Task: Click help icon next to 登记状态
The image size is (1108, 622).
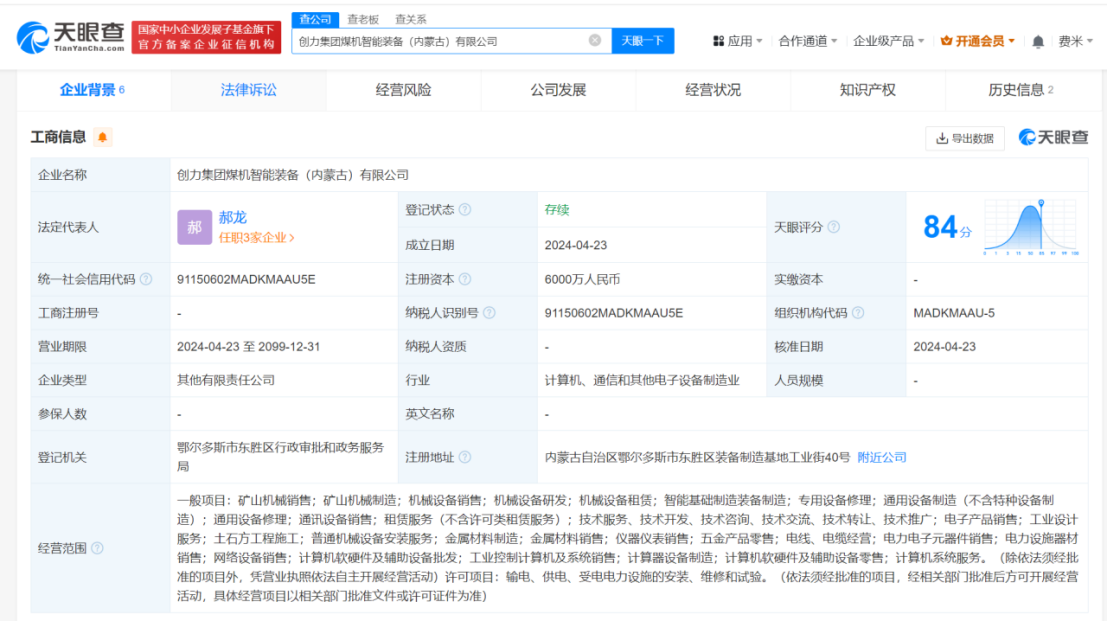Action: click(x=465, y=210)
